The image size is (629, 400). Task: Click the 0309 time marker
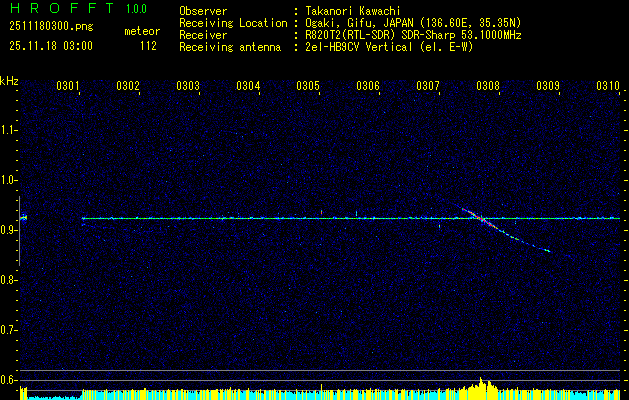pyautogui.click(x=548, y=85)
